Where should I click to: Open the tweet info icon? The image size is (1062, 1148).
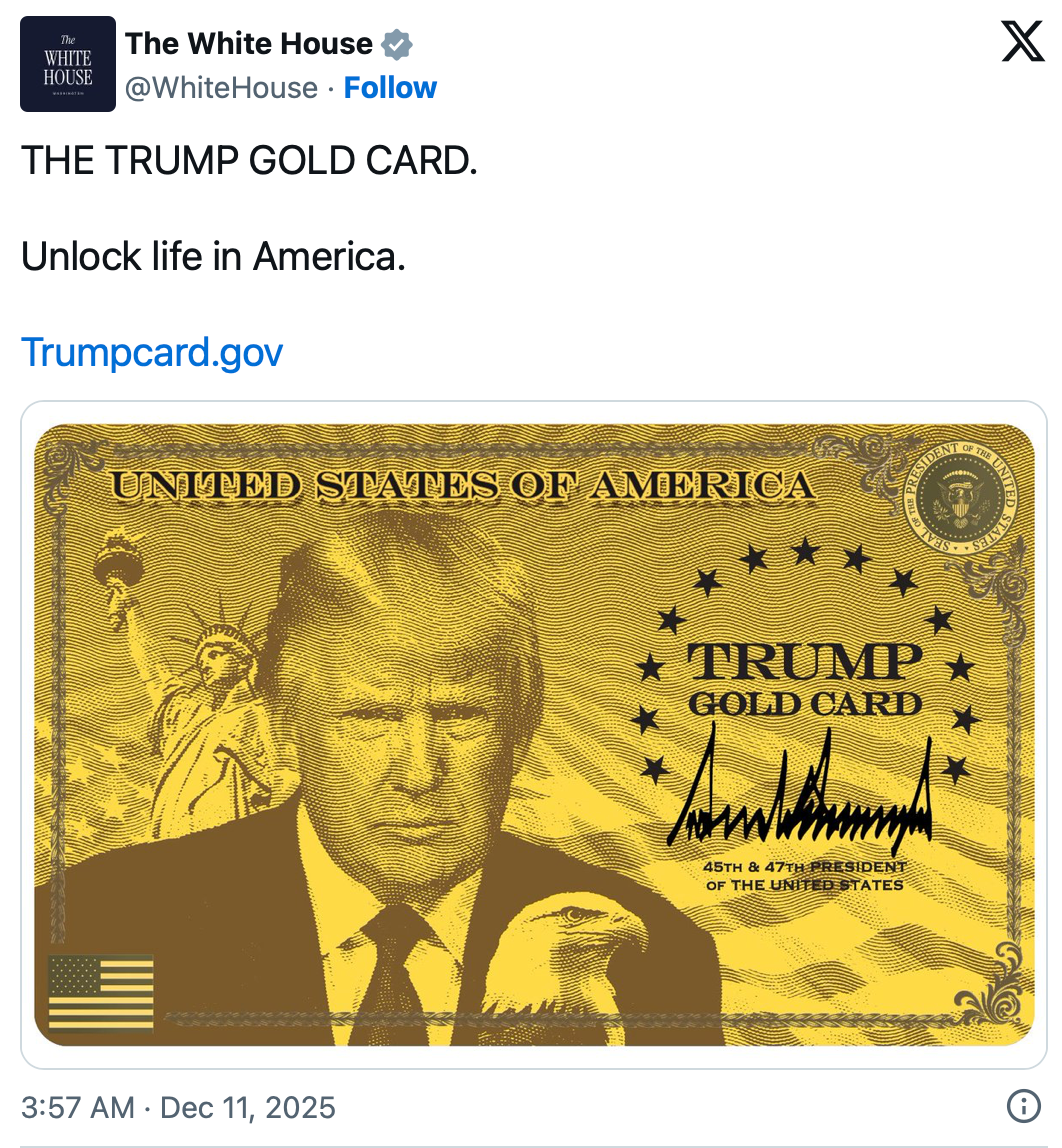(x=1023, y=1106)
